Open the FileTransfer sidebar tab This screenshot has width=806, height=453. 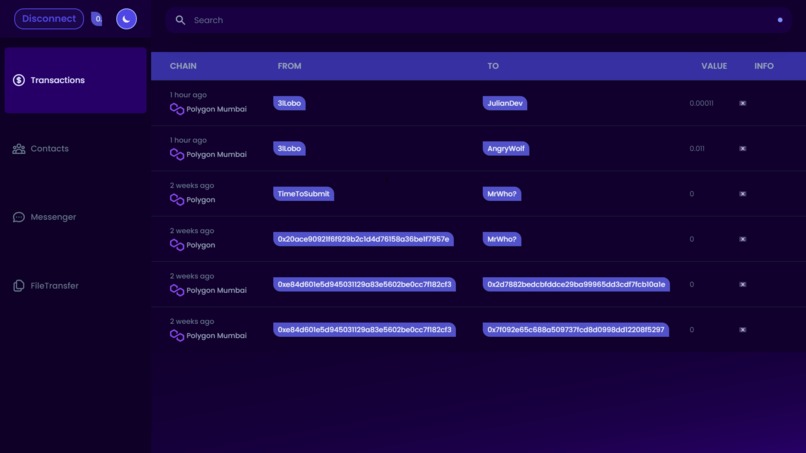(x=76, y=285)
